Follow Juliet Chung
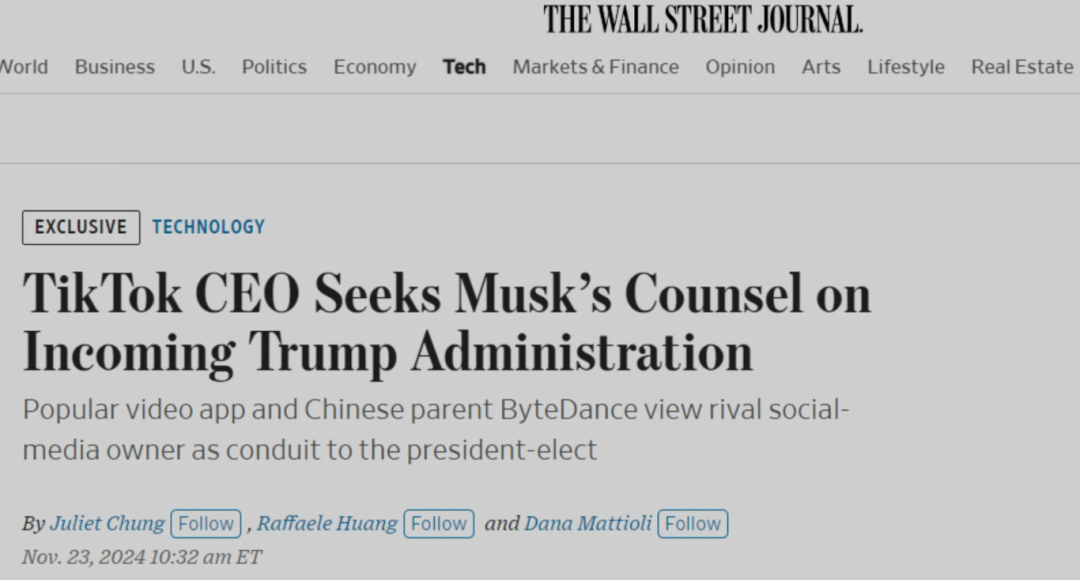 206,524
